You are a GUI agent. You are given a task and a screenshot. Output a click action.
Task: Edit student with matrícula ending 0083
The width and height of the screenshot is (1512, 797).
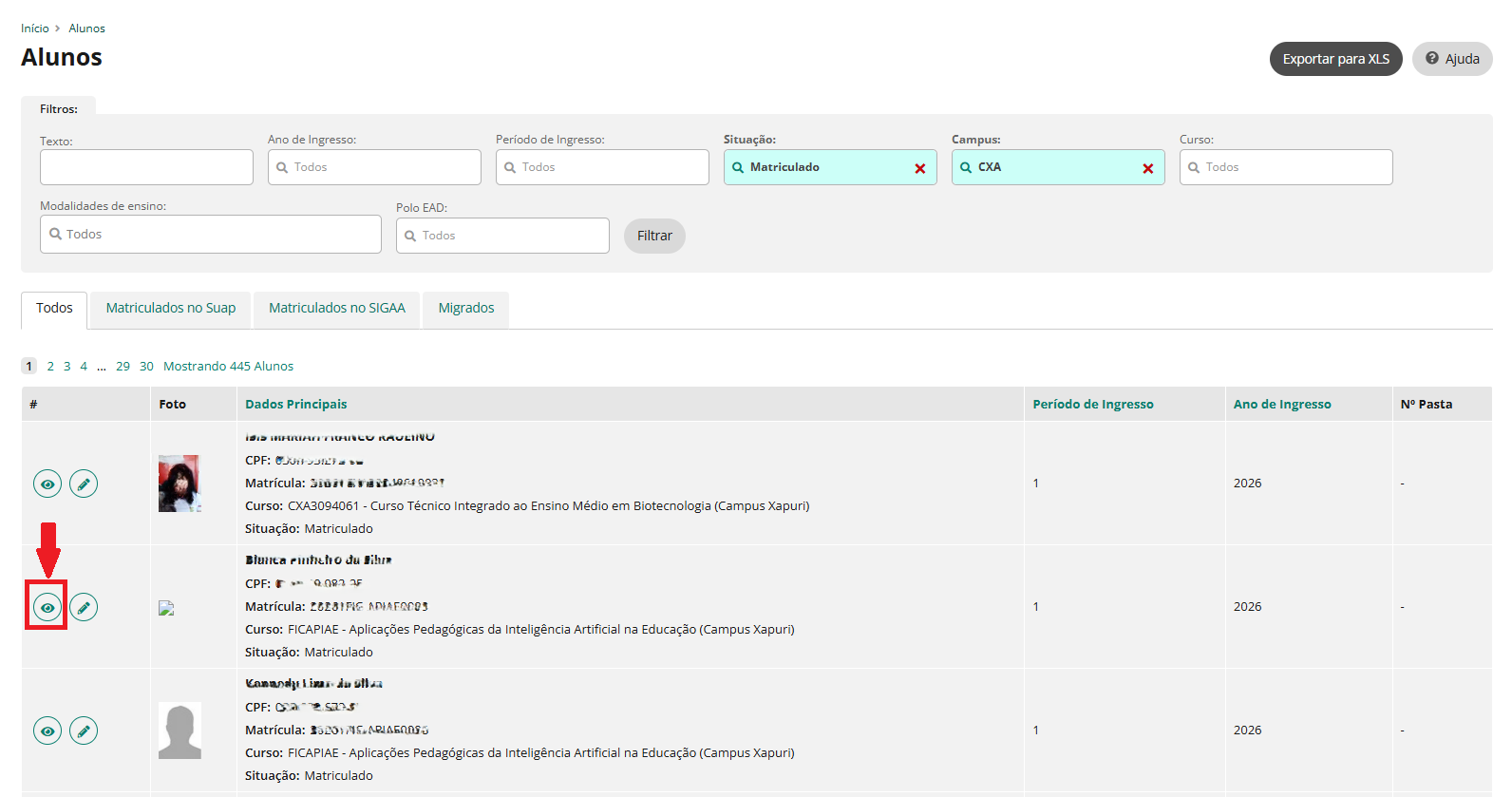coord(84,607)
